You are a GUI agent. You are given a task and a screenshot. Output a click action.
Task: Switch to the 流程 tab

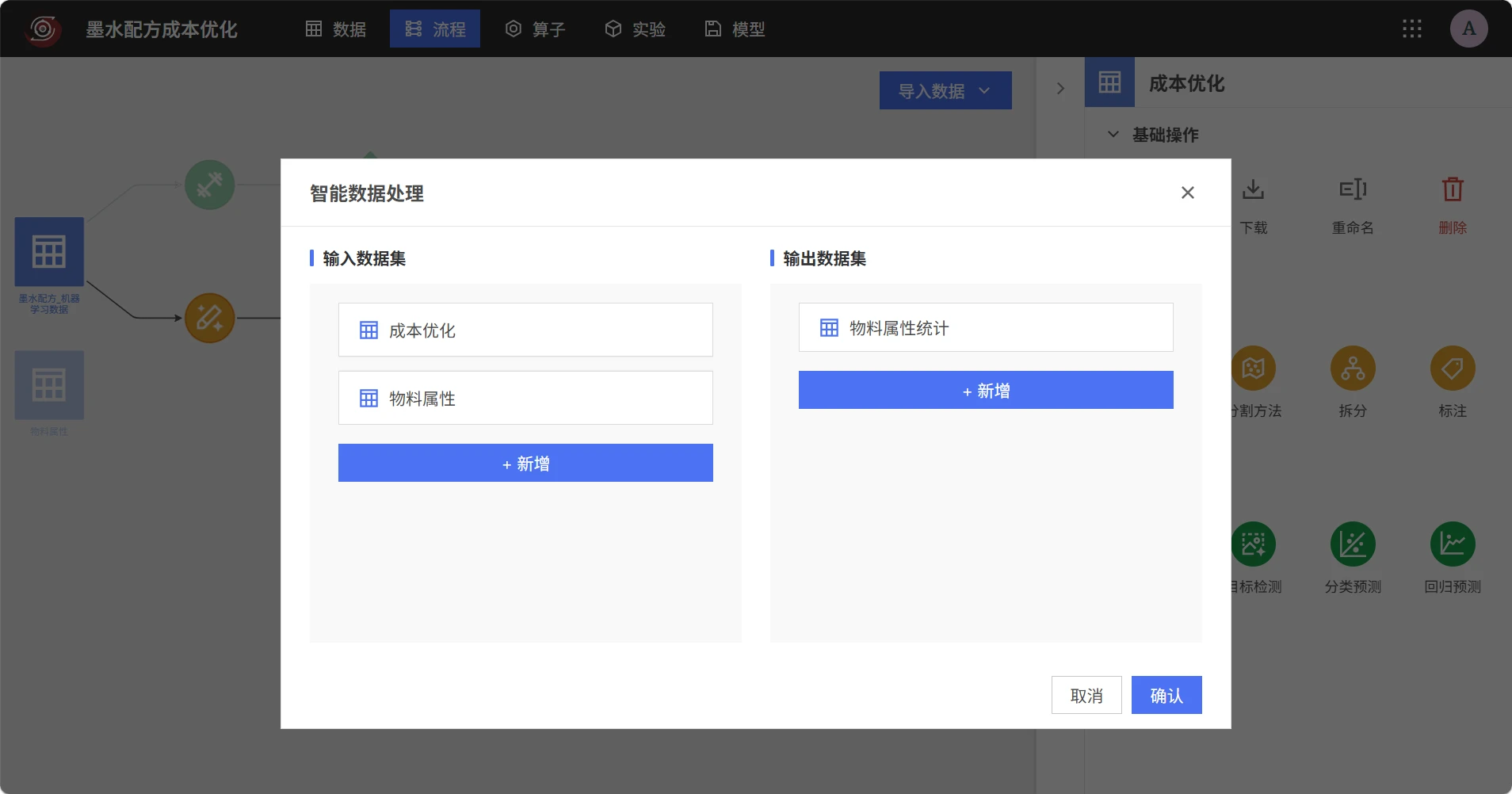(x=435, y=29)
